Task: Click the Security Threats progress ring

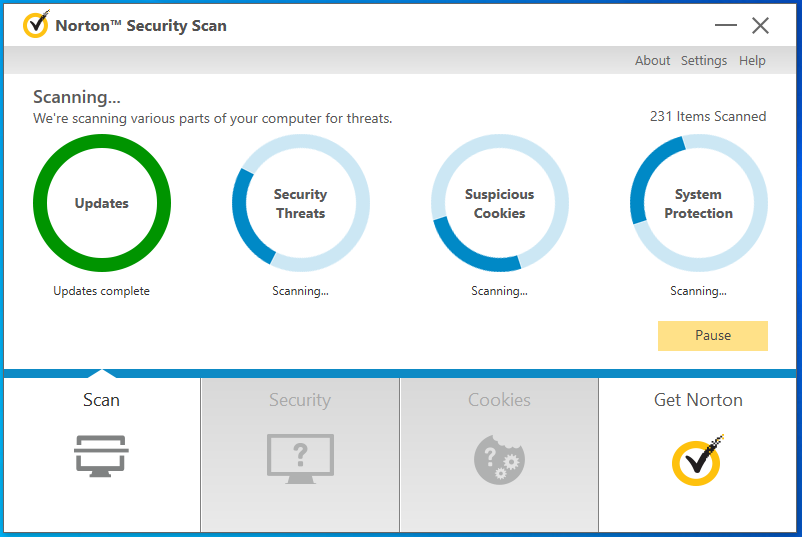Action: pyautogui.click(x=300, y=204)
